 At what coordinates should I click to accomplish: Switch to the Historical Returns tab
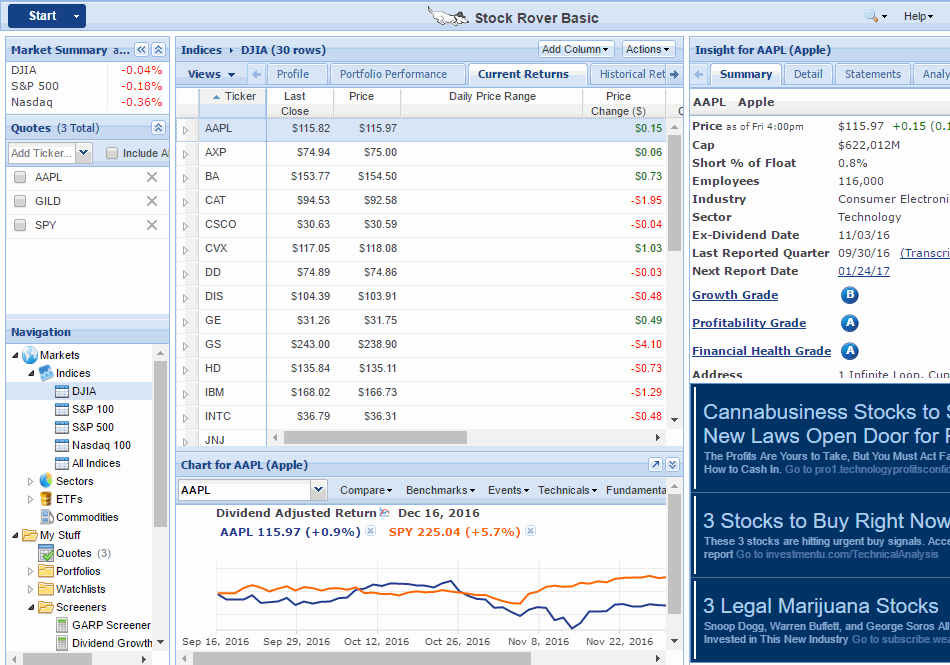coord(628,74)
